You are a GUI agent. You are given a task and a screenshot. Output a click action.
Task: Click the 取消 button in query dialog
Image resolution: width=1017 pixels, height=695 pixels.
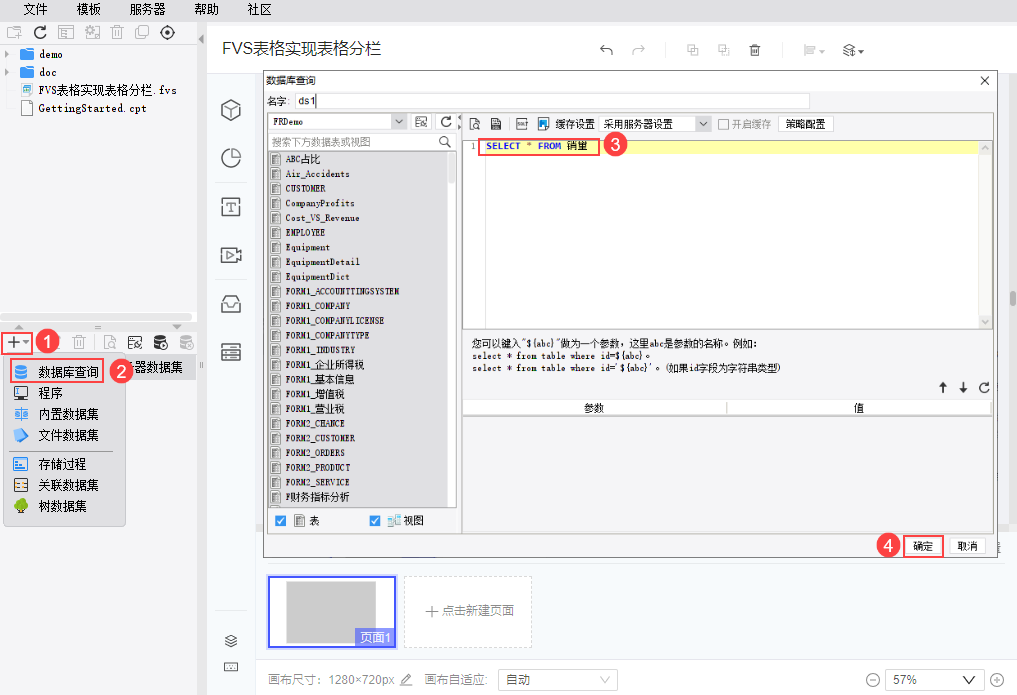[968, 546]
